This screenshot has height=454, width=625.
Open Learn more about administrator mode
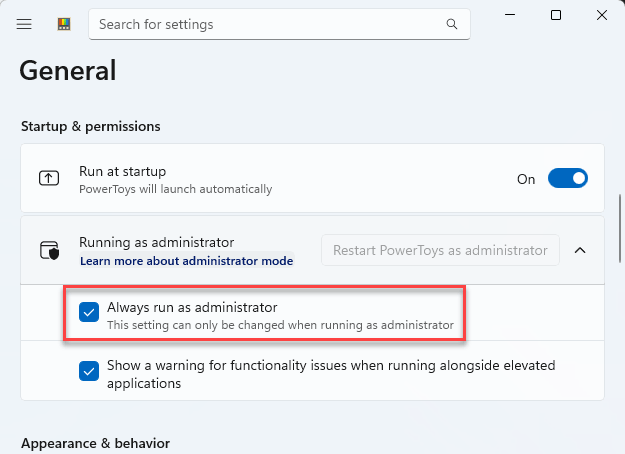[x=187, y=261]
